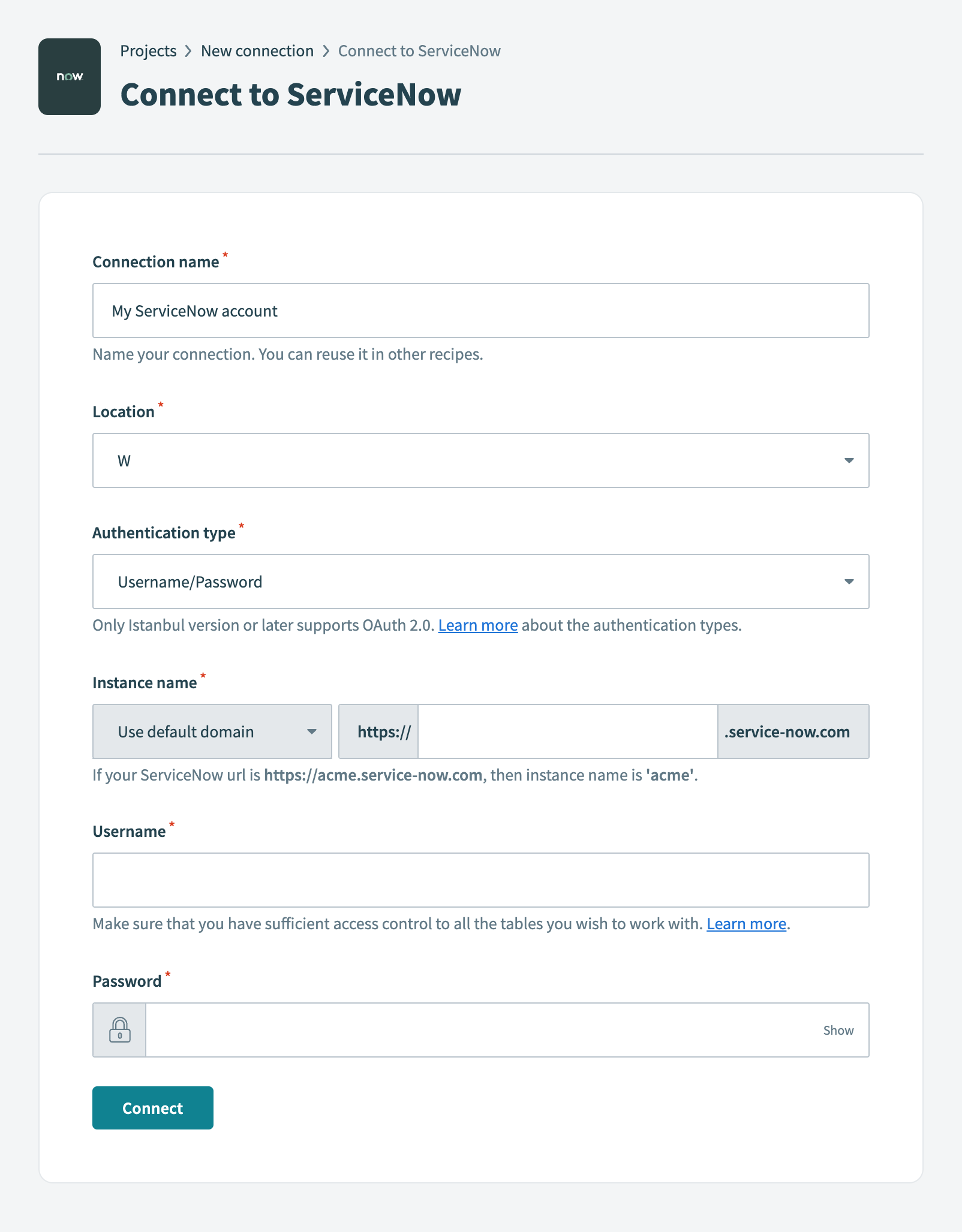Focus the instance name input field
The height and width of the screenshot is (1232, 962).
click(568, 731)
